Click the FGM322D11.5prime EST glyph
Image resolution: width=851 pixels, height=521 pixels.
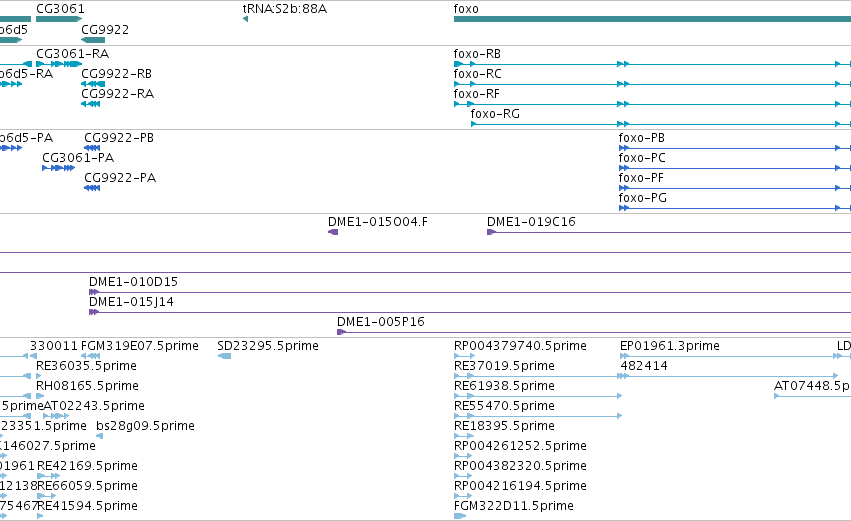(460, 516)
